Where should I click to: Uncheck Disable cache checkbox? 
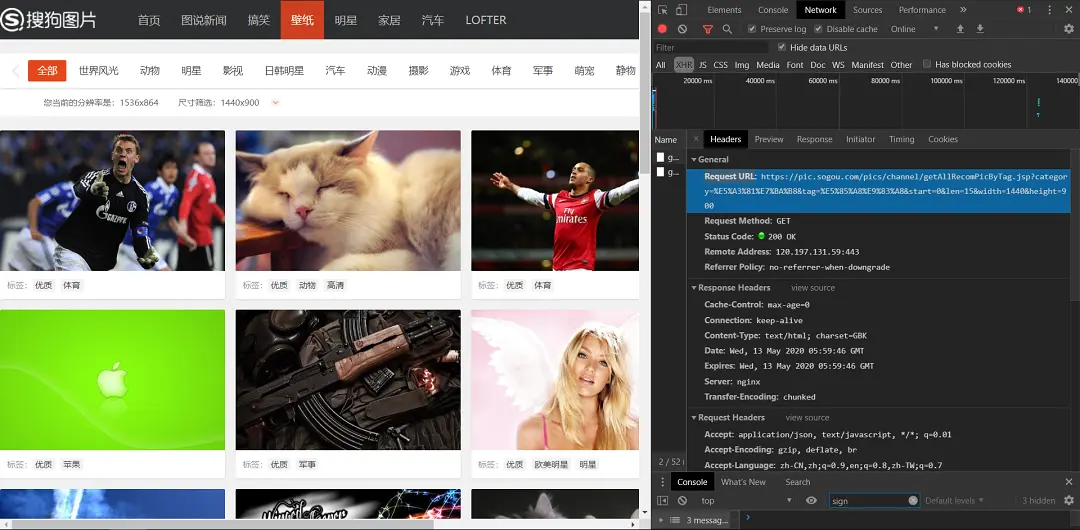click(x=818, y=29)
